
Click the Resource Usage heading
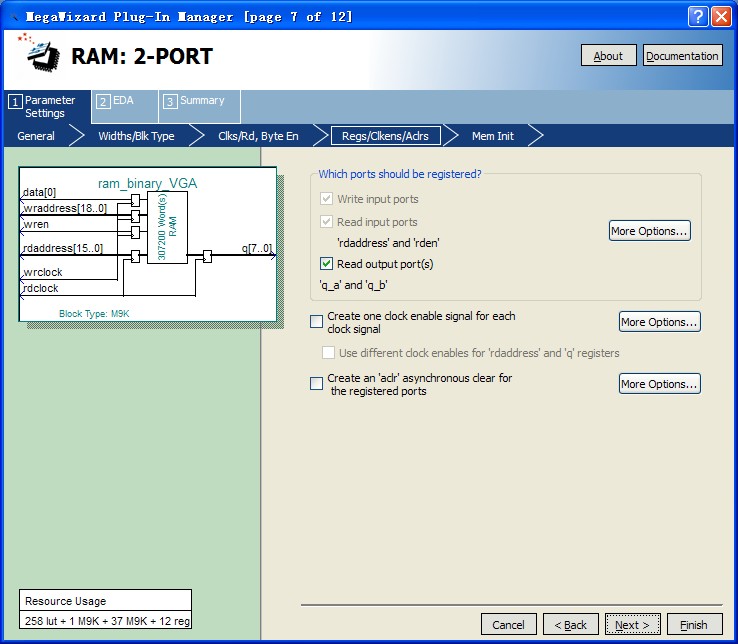point(65,601)
